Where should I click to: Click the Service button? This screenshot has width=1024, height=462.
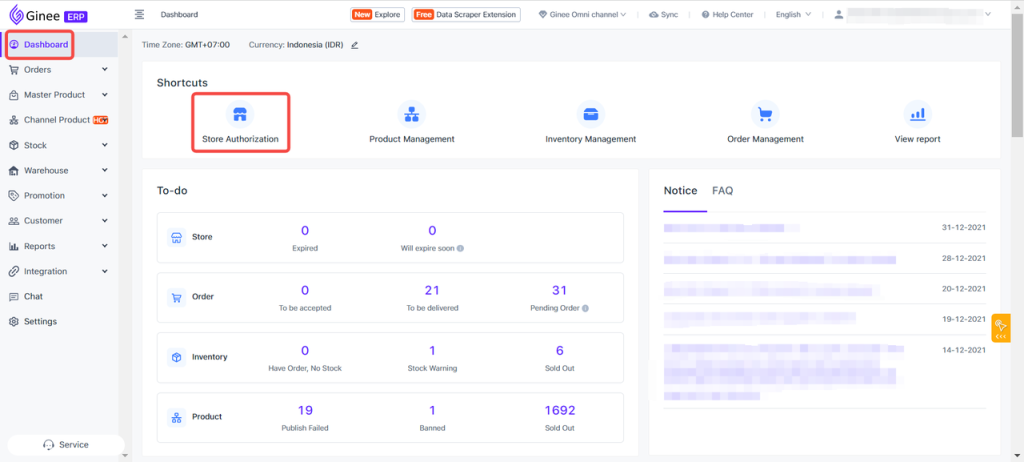66,444
